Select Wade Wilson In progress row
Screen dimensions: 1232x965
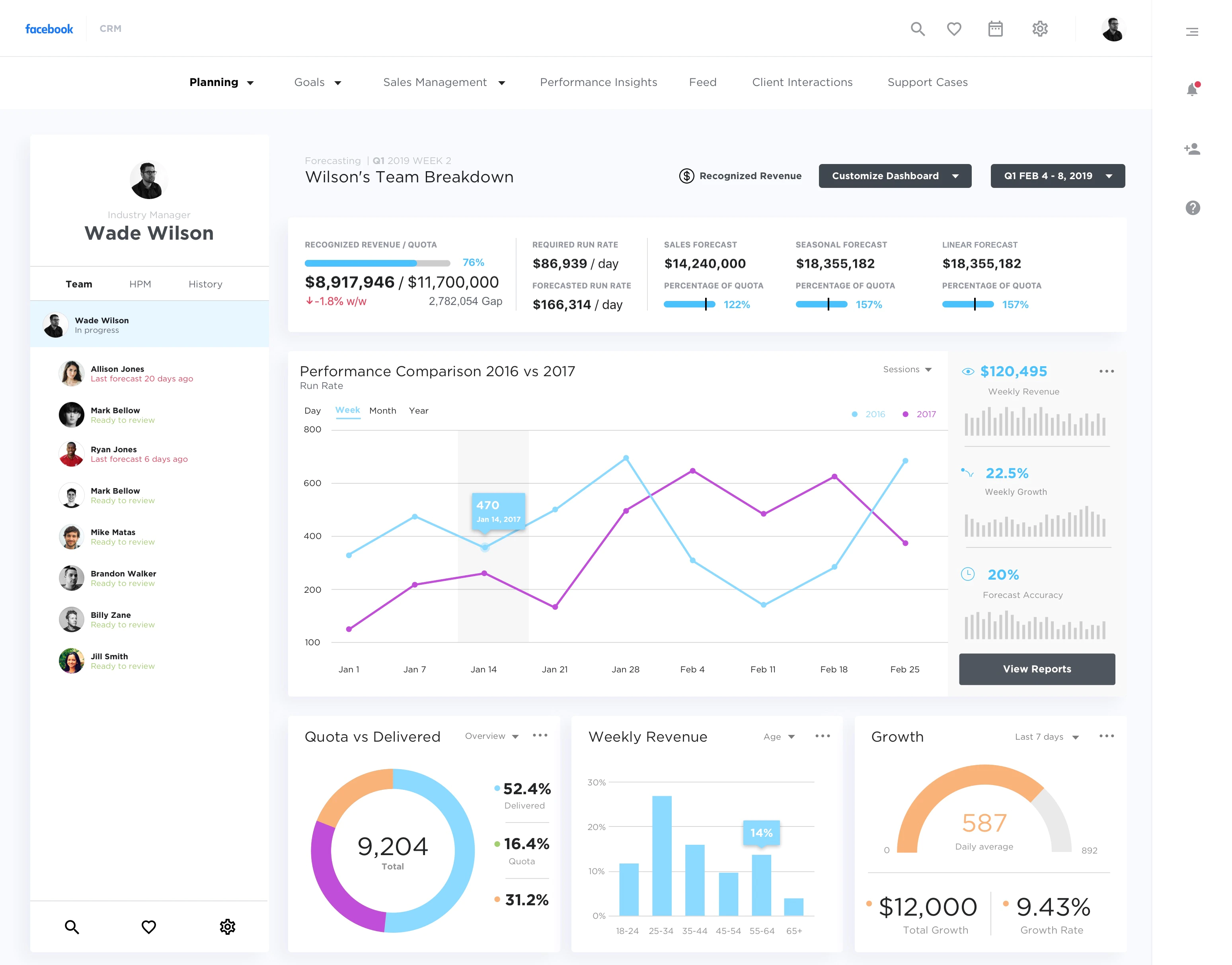point(149,324)
